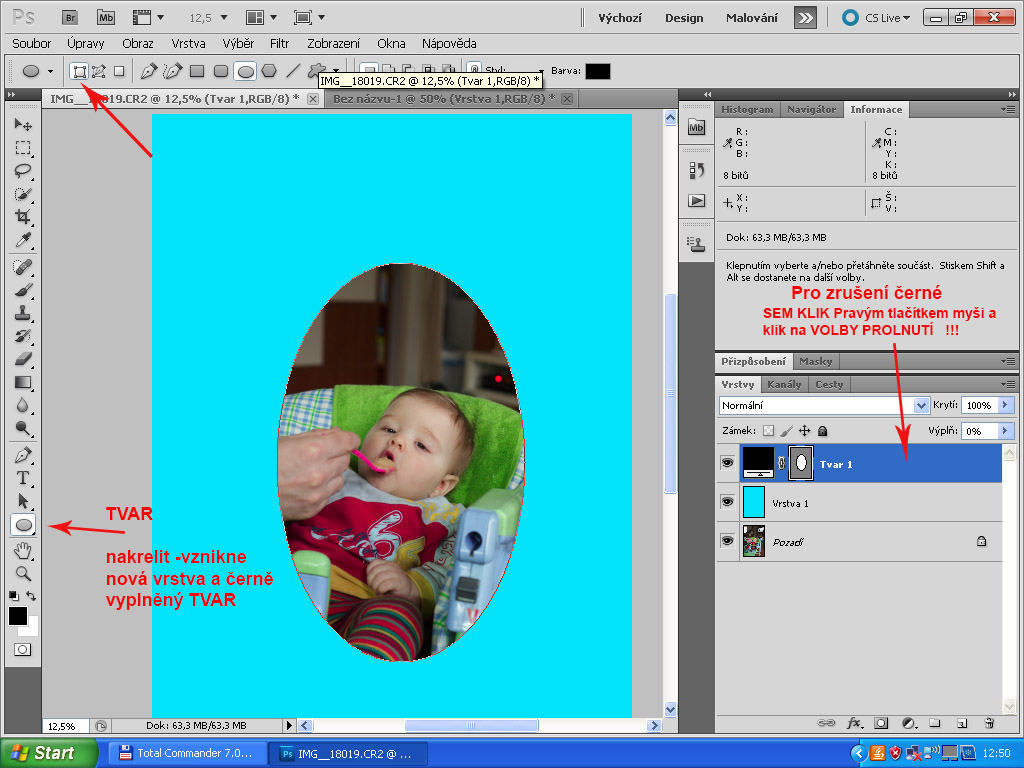
Task: Select the Lasso tool
Action: click(23, 171)
